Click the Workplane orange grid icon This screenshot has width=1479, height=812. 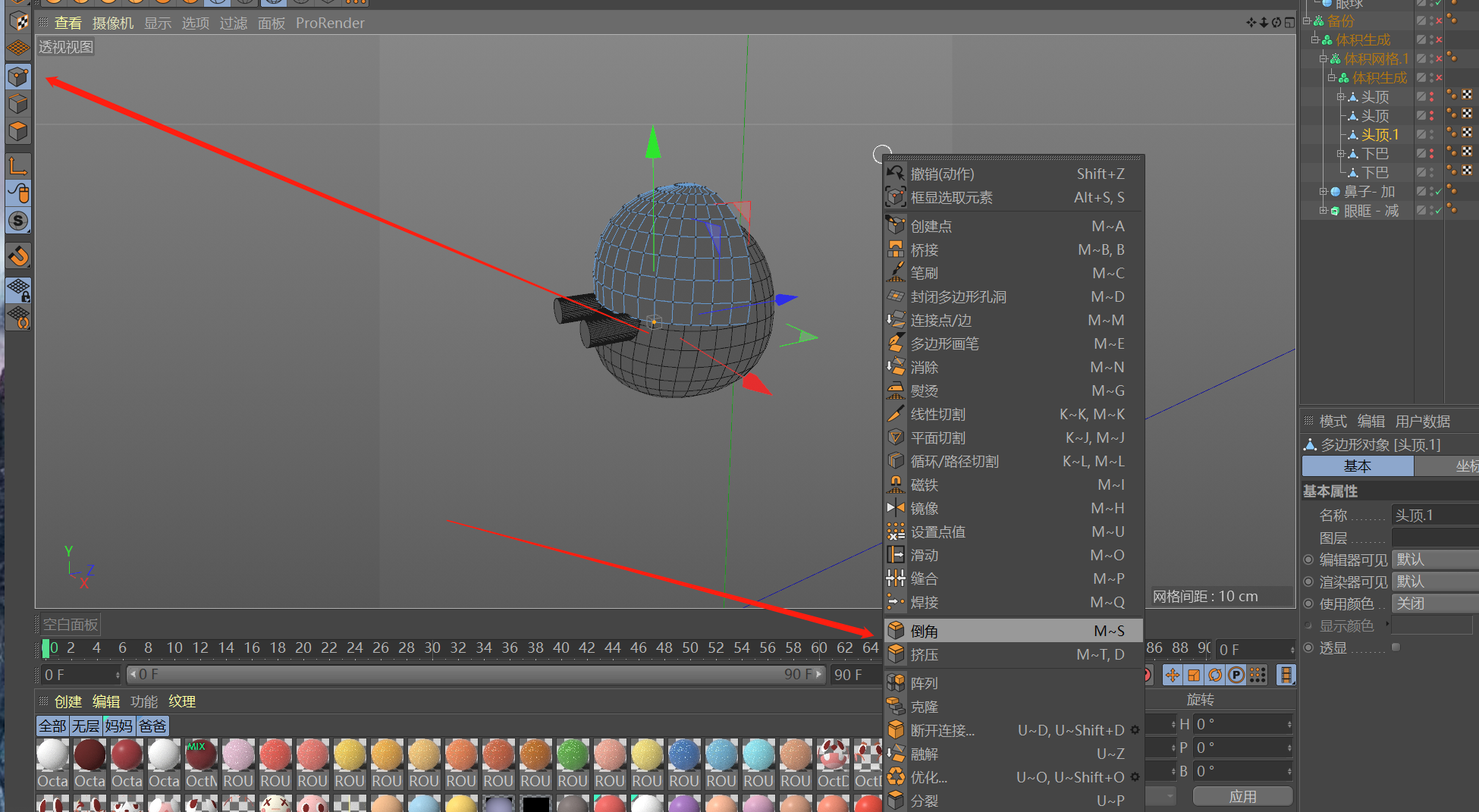pos(18,48)
